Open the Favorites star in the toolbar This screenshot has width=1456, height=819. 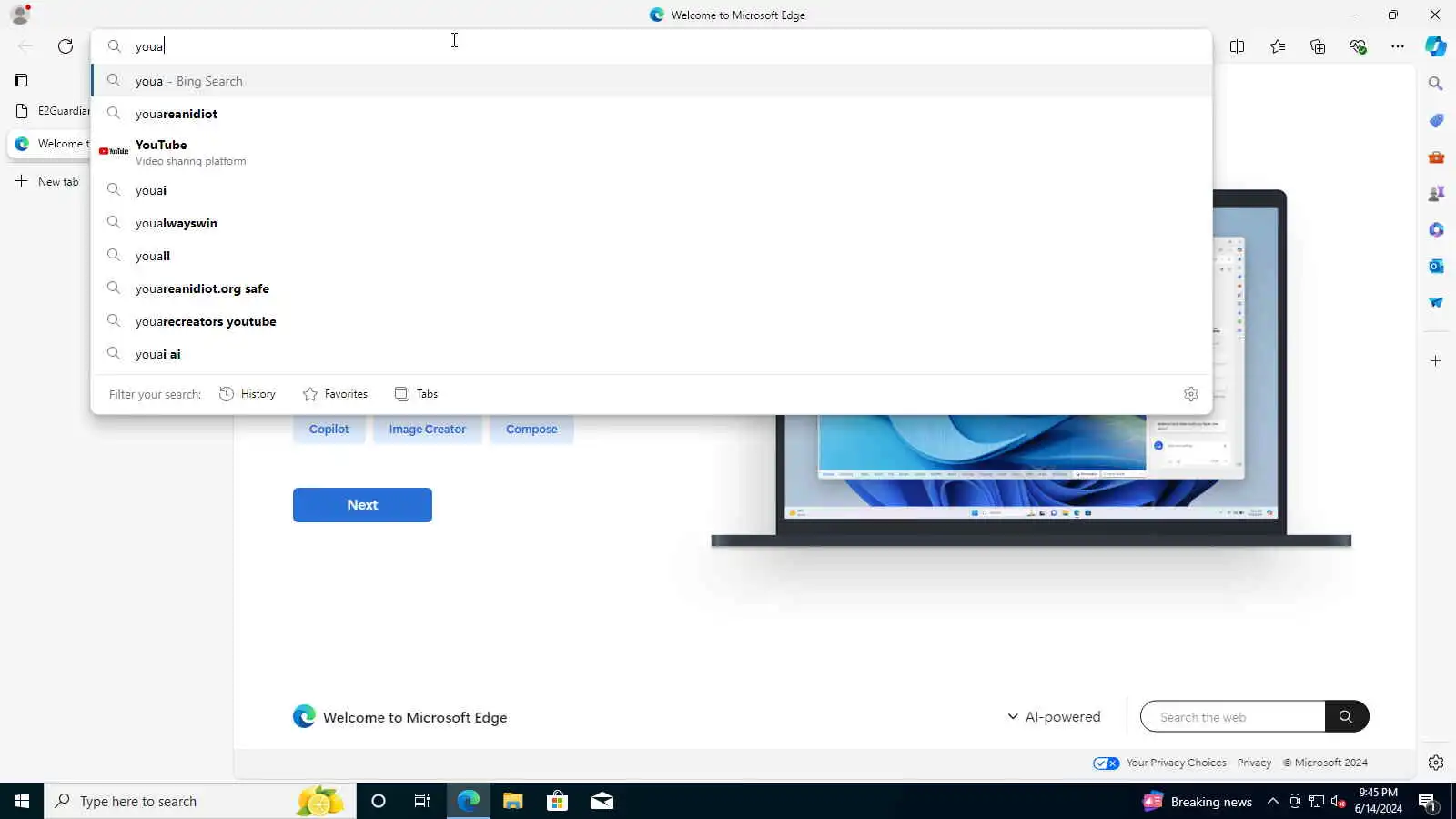[x=1278, y=46]
